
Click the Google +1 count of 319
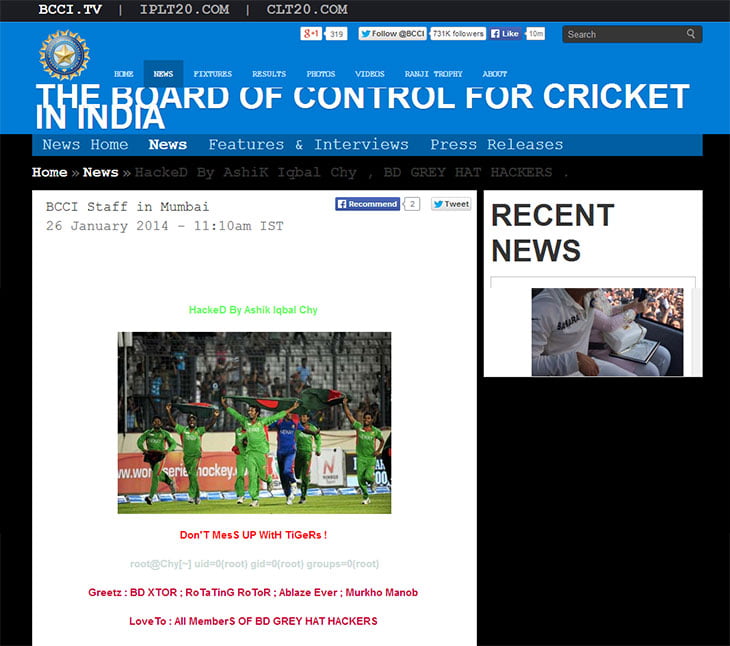(336, 34)
